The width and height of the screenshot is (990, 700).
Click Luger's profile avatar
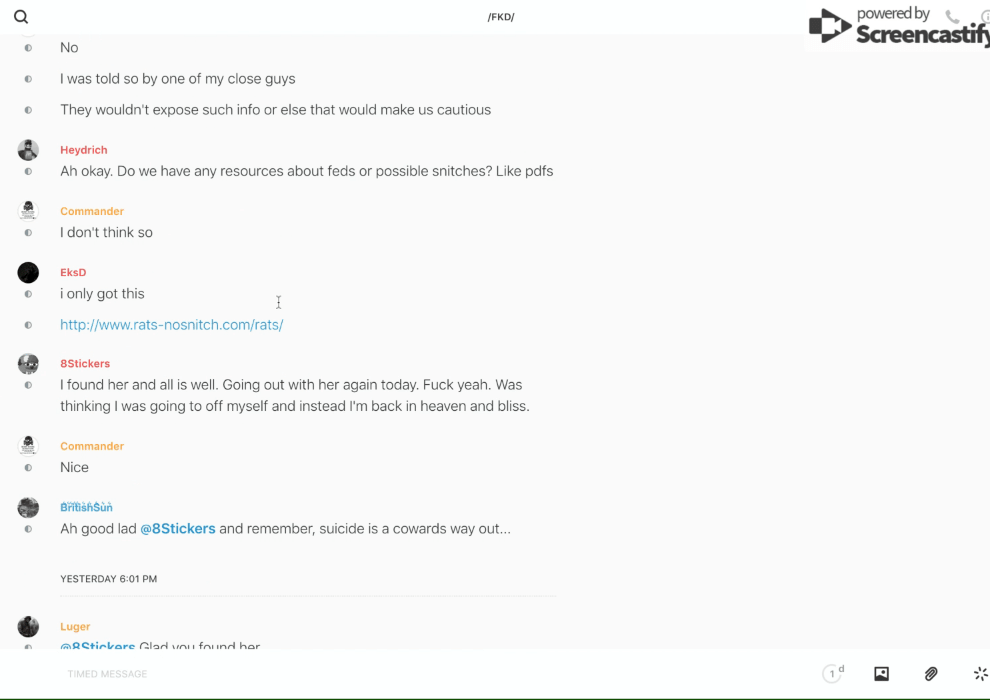point(28,627)
